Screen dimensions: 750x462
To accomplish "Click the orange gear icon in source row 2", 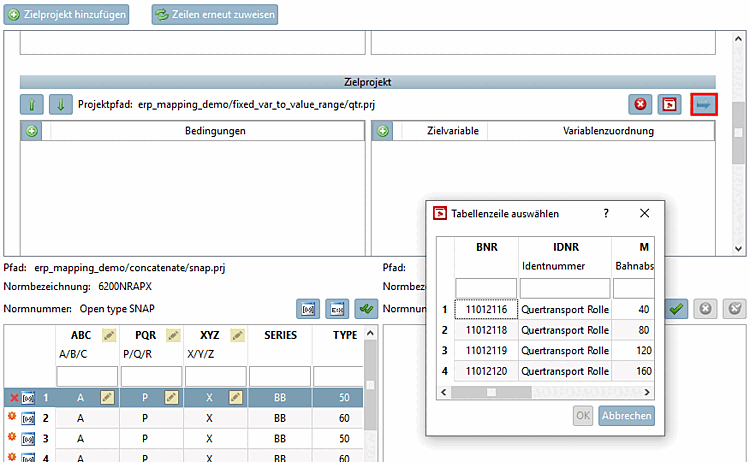I will pos(12,417).
